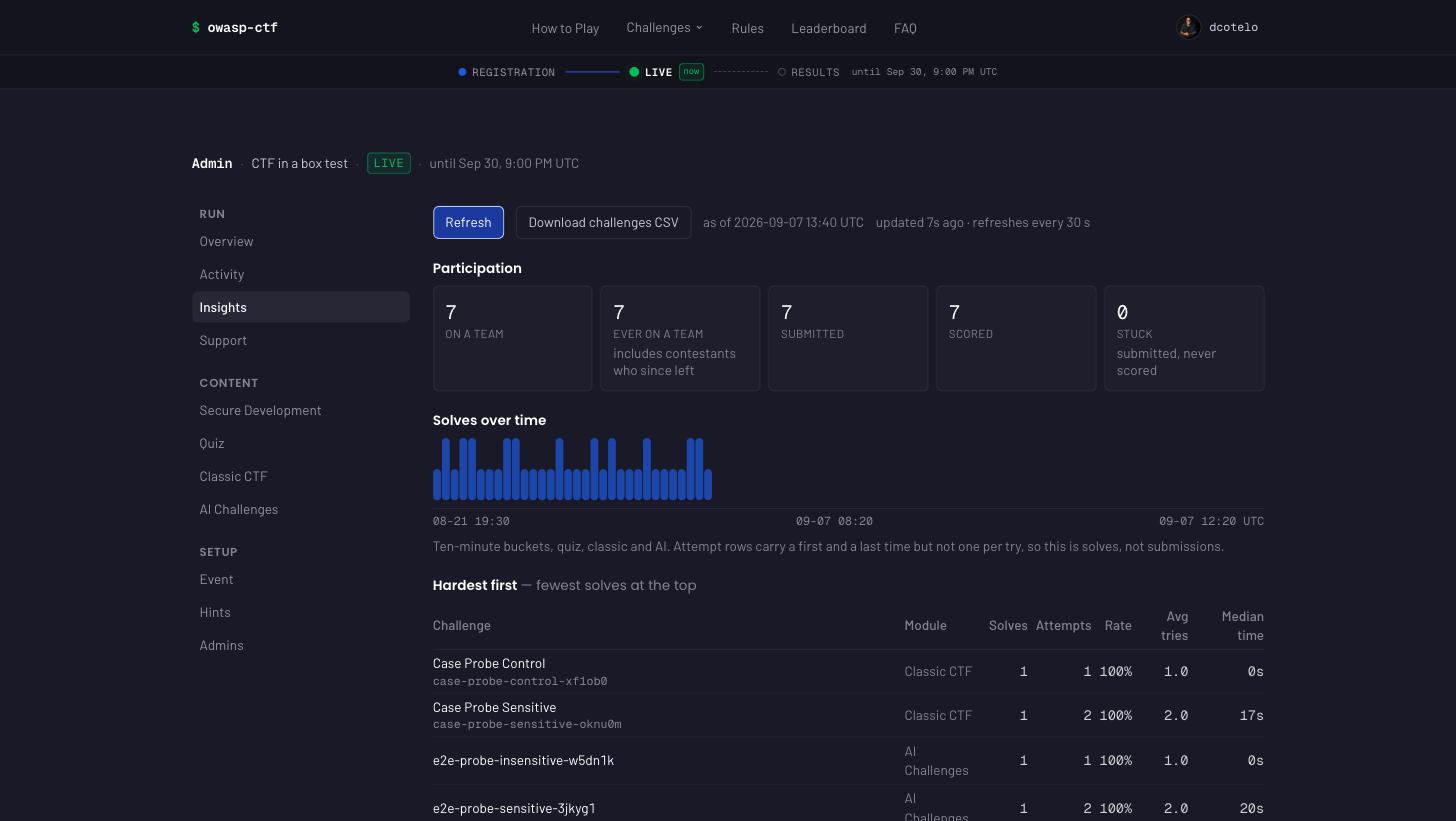Click the 08-21 19:30 chart axis label
This screenshot has height=821, width=1456.
pos(471,521)
